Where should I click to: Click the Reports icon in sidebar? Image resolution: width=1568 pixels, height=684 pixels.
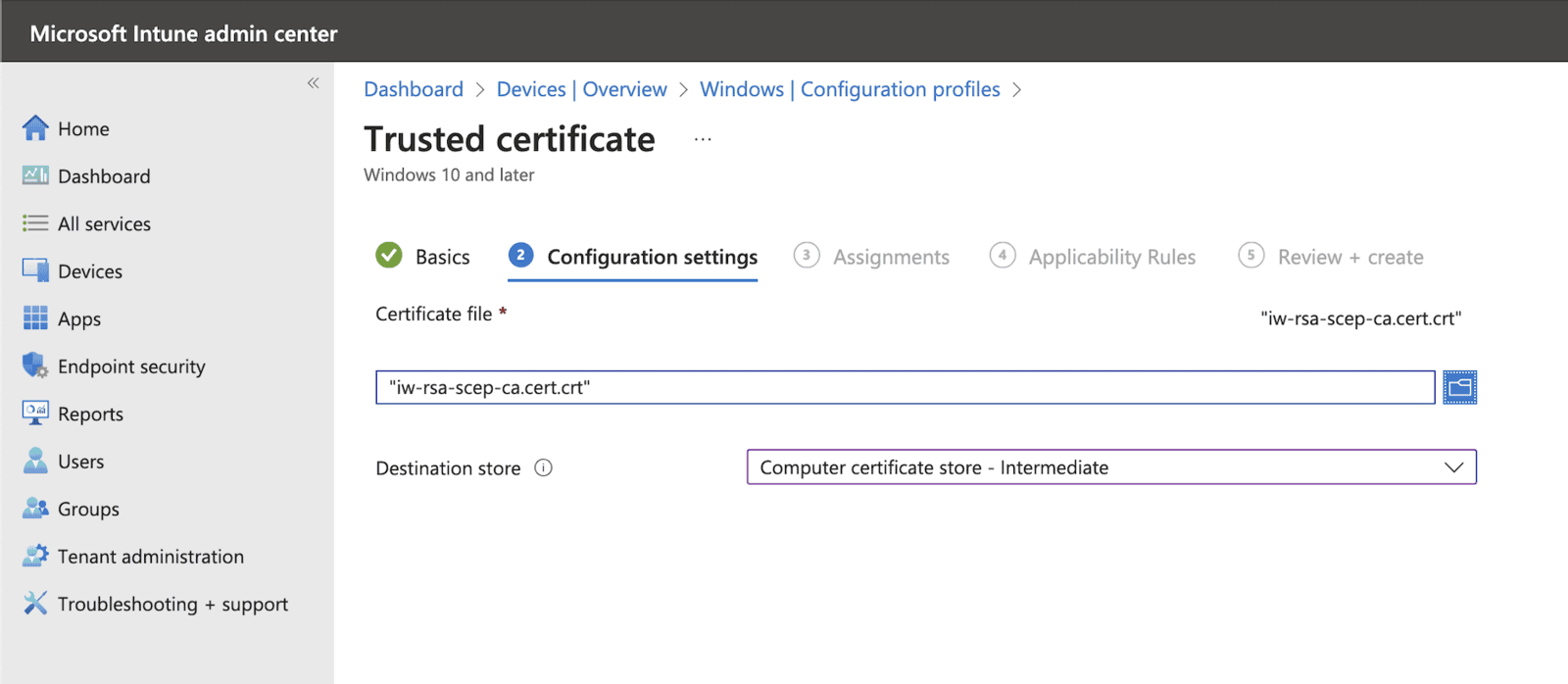coord(35,414)
